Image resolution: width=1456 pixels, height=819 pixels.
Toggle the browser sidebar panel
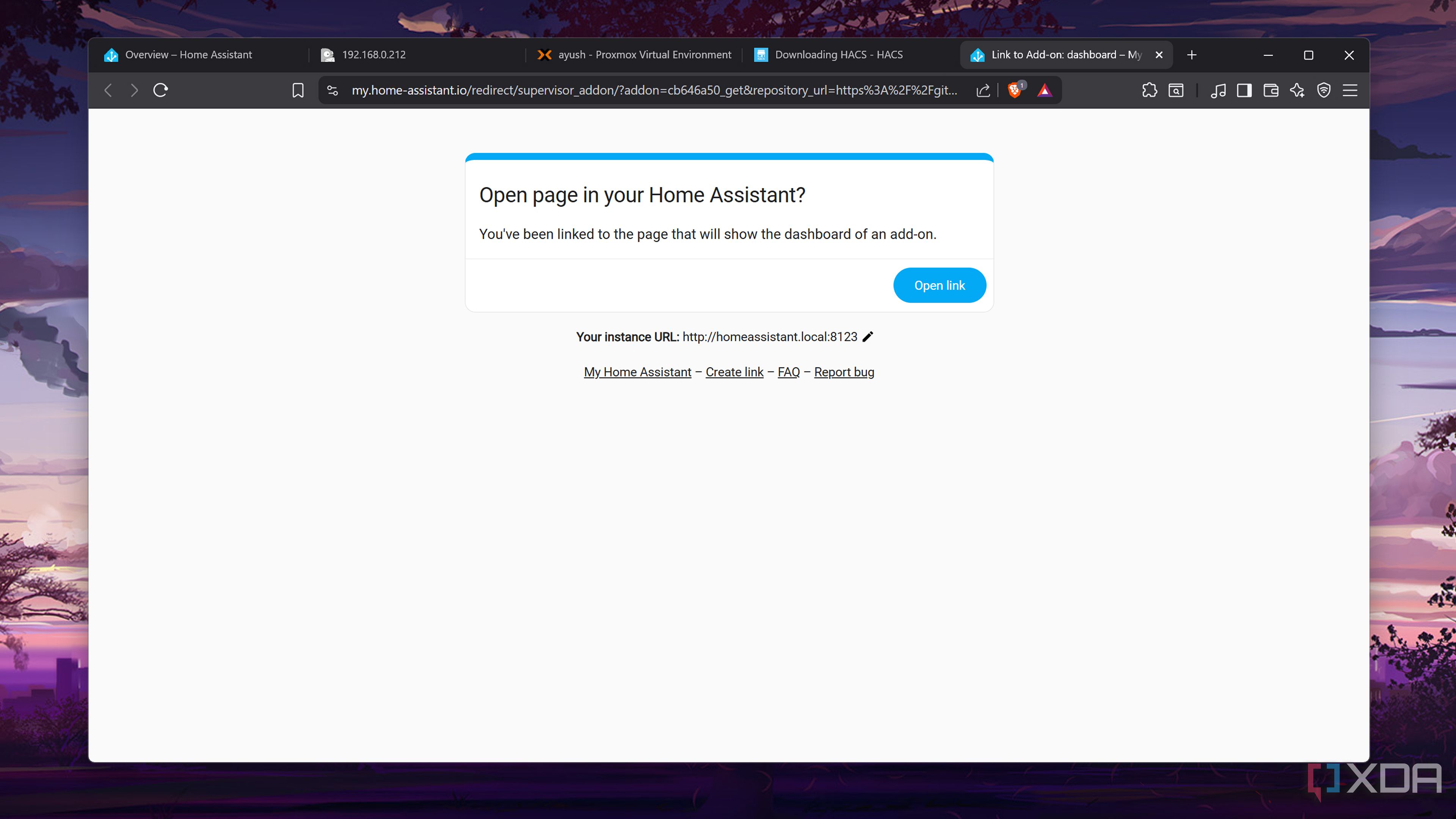coord(1244,91)
